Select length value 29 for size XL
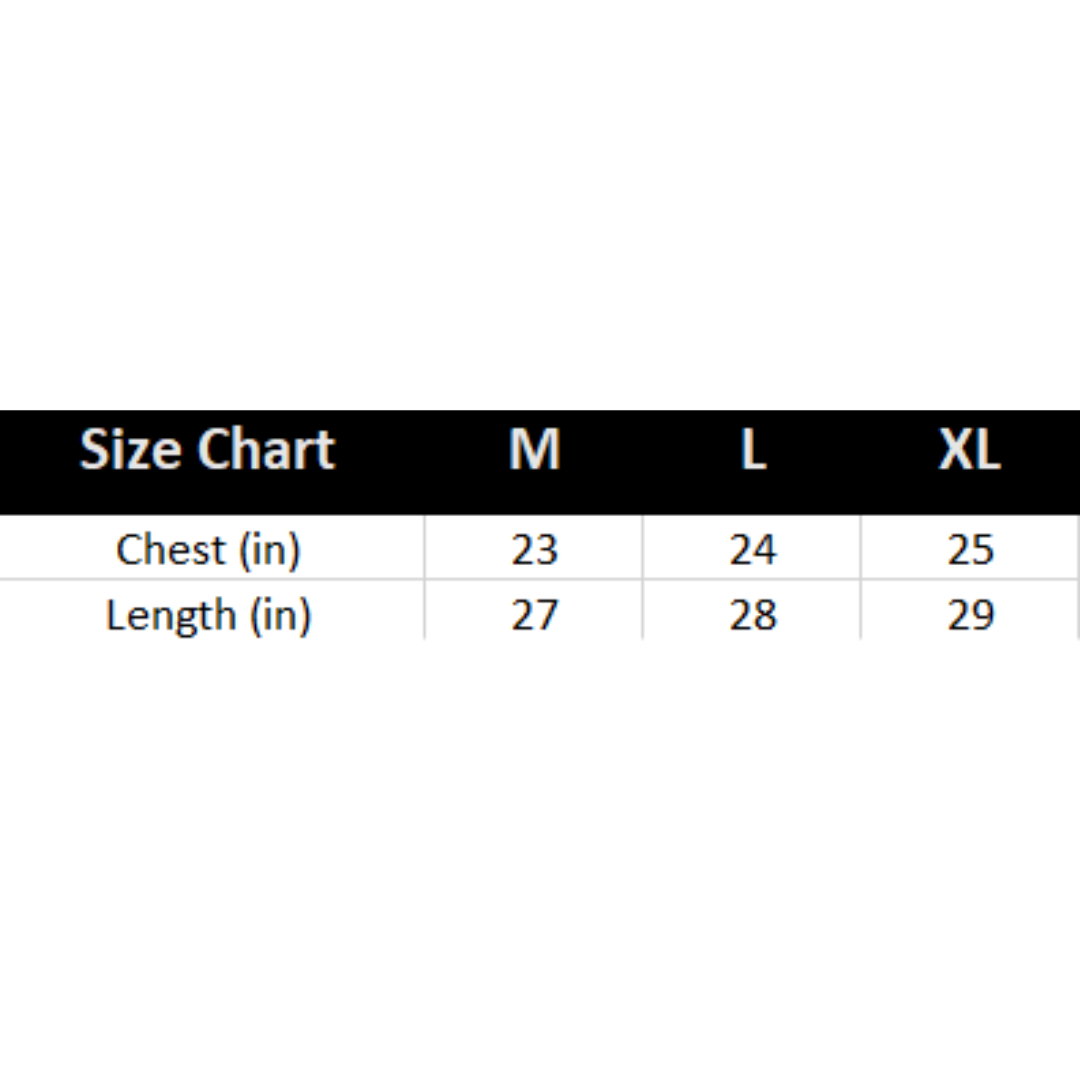This screenshot has width=1080, height=1080. (x=970, y=614)
